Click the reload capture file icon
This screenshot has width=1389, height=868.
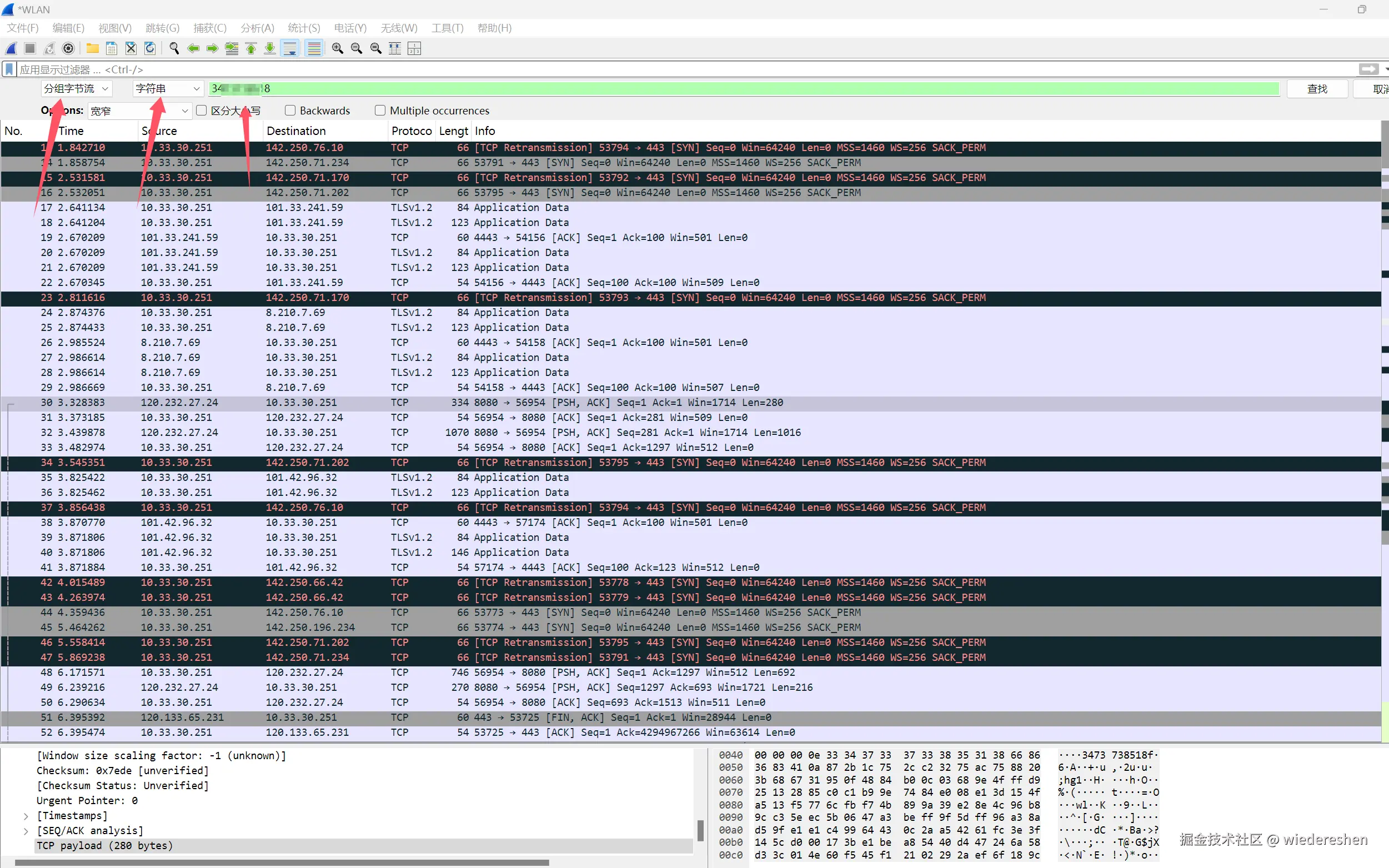tap(150, 49)
